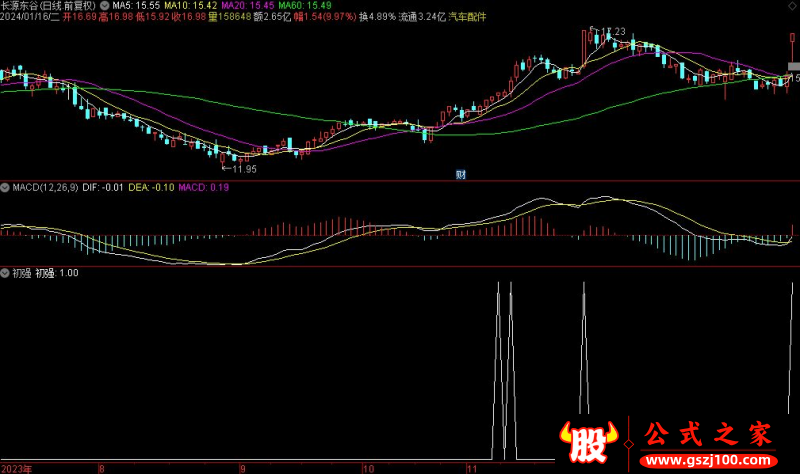Open the 初强 indicator panel dropdown
800x474 pixels.
pos(5,272)
